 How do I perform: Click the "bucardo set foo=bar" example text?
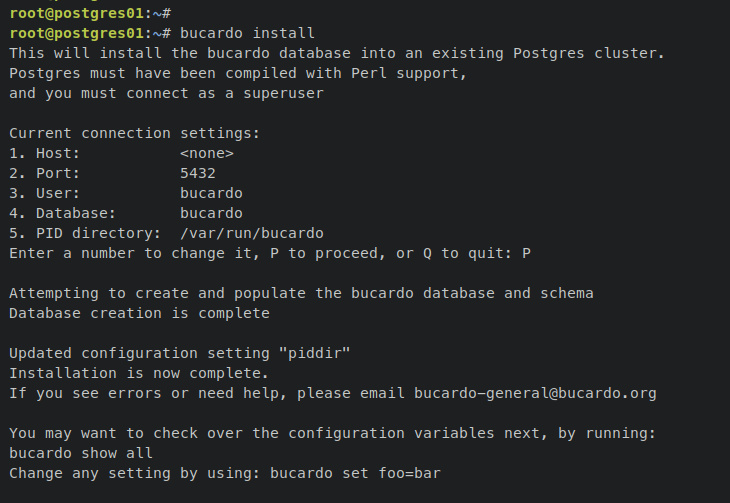pos(355,473)
